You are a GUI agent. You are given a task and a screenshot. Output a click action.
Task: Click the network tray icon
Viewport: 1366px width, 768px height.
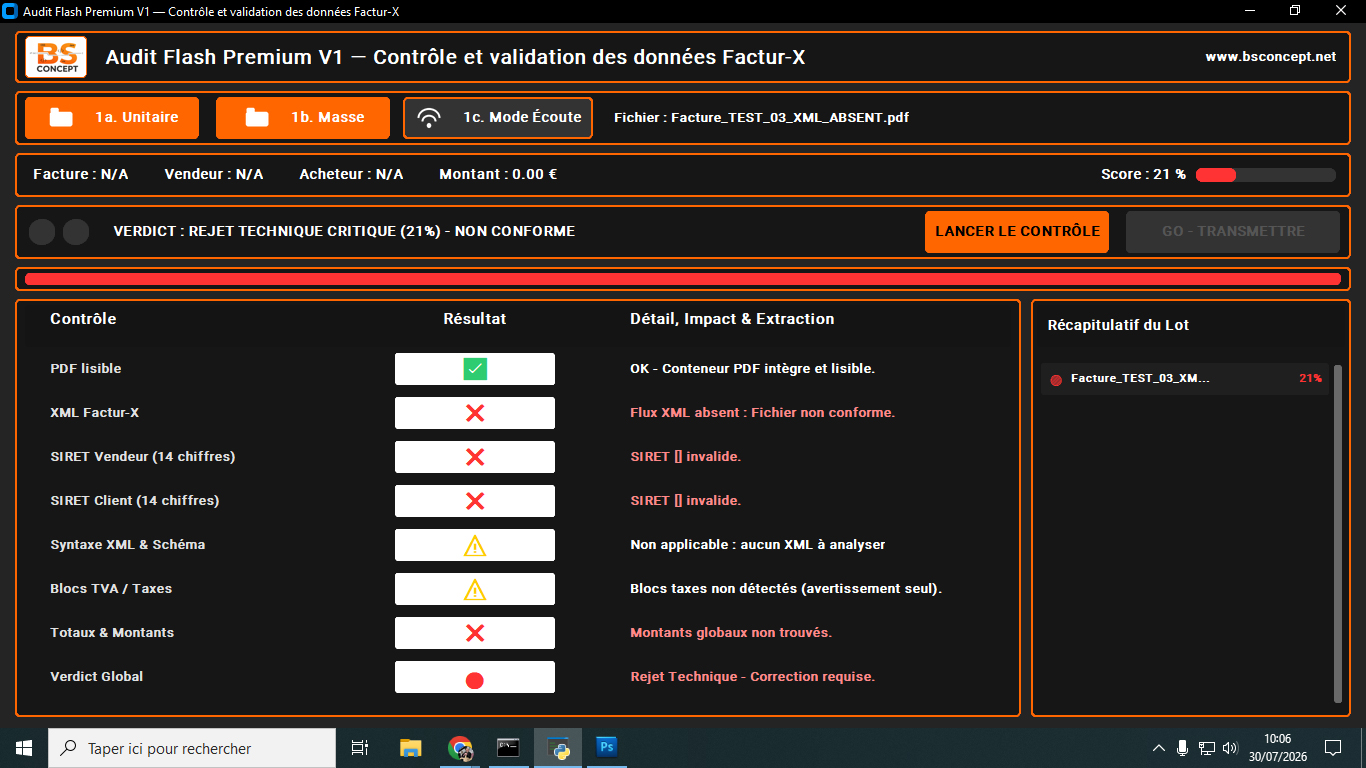pos(1207,748)
